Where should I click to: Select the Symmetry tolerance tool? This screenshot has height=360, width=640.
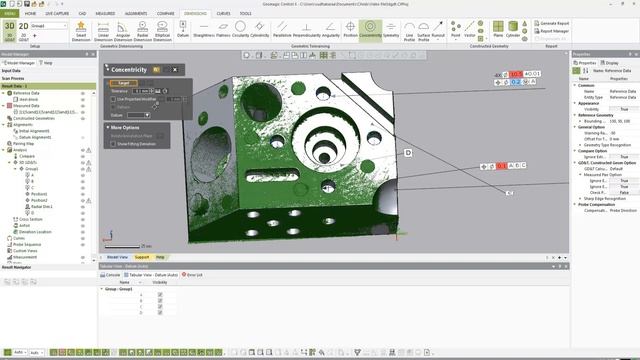pos(391,29)
